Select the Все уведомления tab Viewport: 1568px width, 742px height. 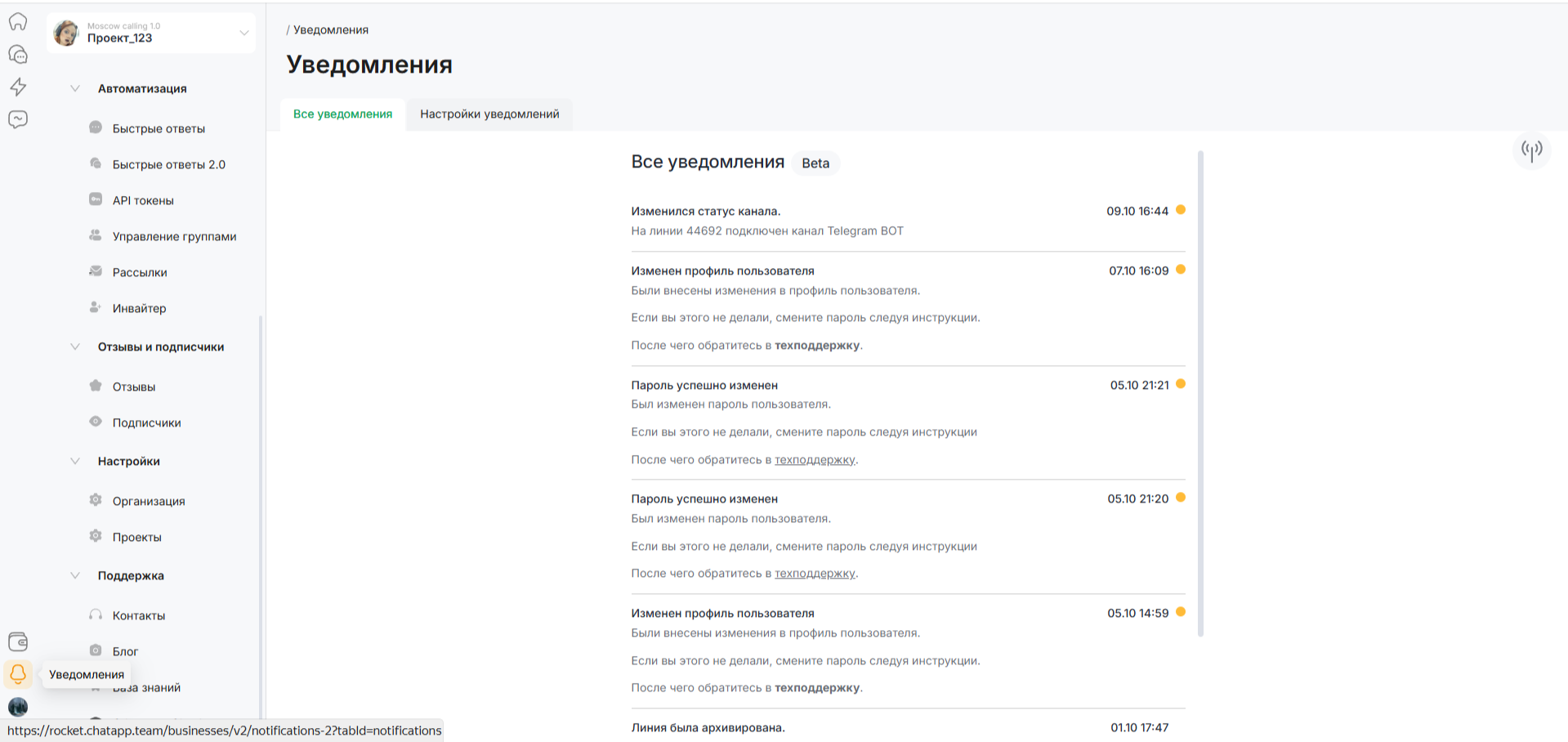click(342, 114)
